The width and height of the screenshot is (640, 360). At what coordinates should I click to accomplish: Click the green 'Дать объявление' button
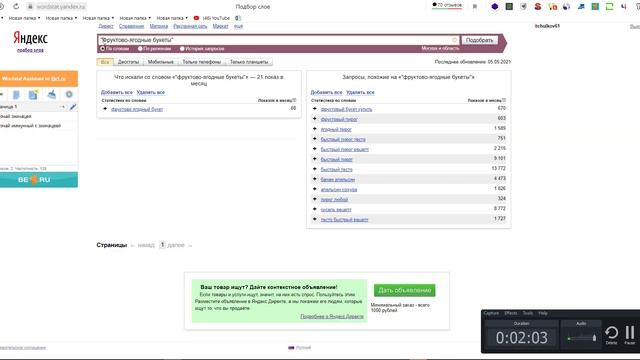pyautogui.click(x=404, y=290)
